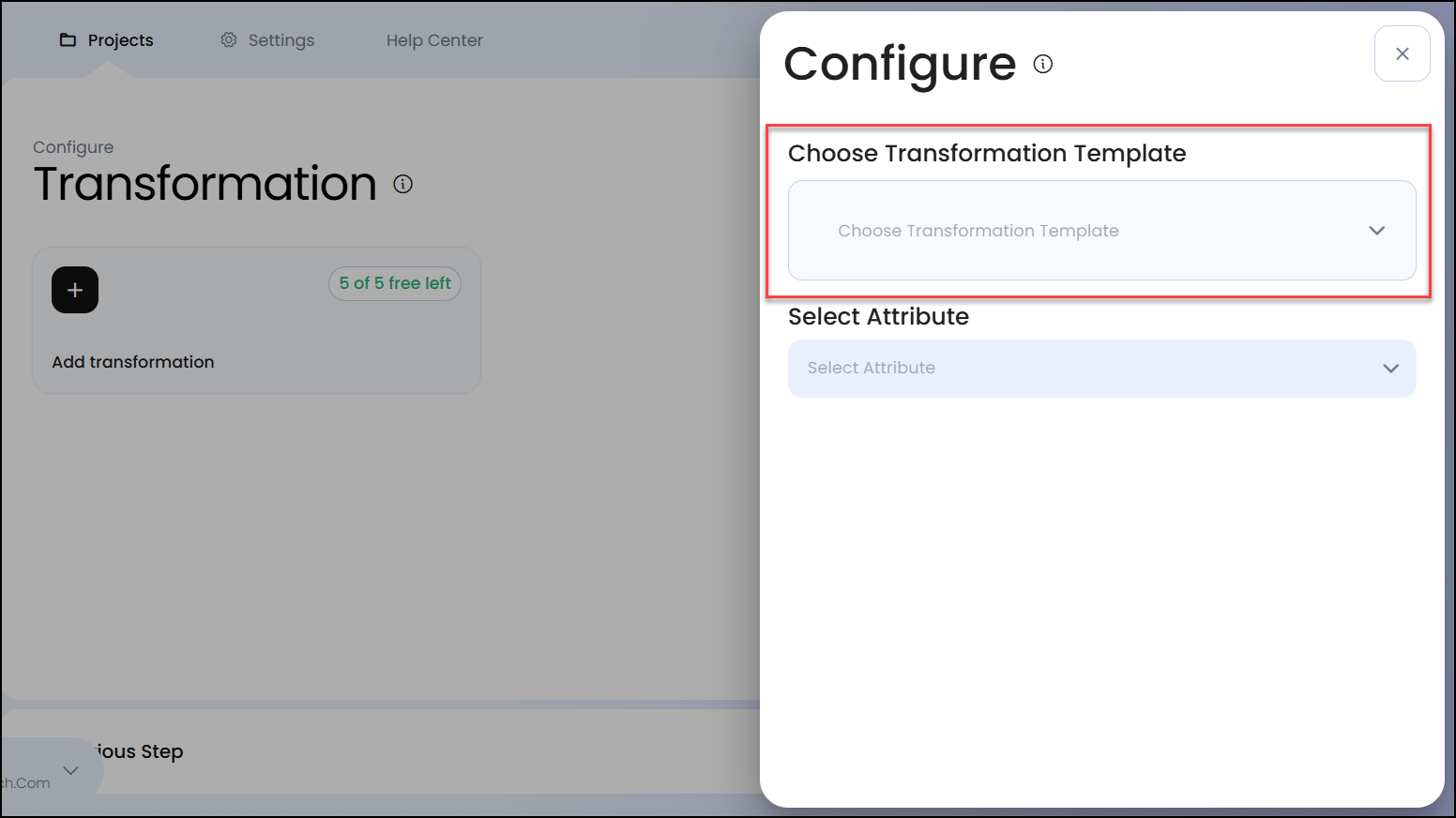Click chevron arrow in Transformation Template box
The height and width of the screenshot is (818, 1456).
tap(1376, 231)
